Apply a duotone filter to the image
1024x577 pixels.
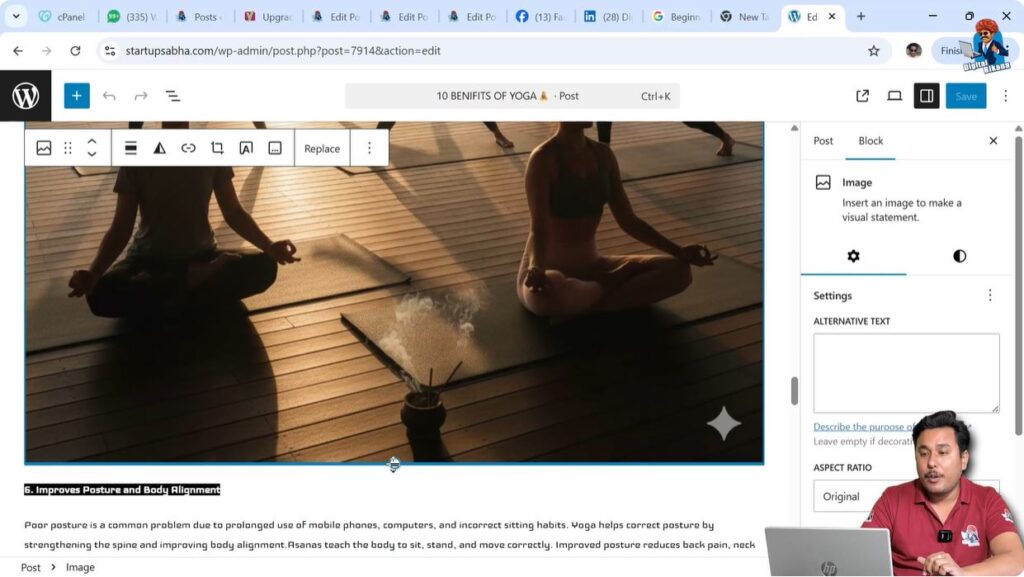[159, 148]
